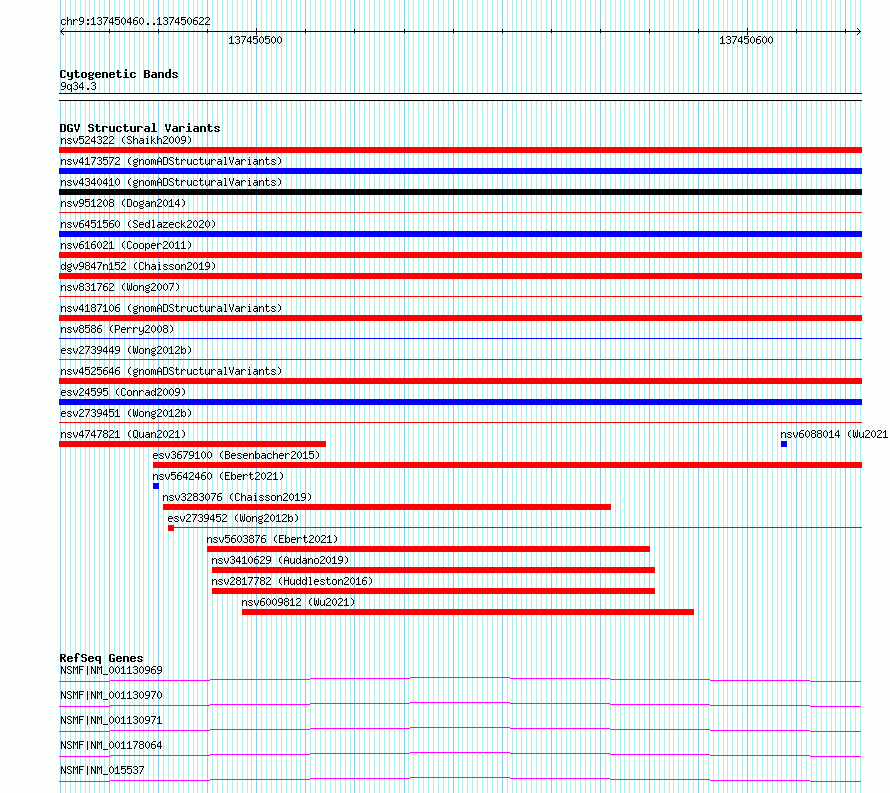
Task: Click the red bar under nsv3283076
Action: 387,507
